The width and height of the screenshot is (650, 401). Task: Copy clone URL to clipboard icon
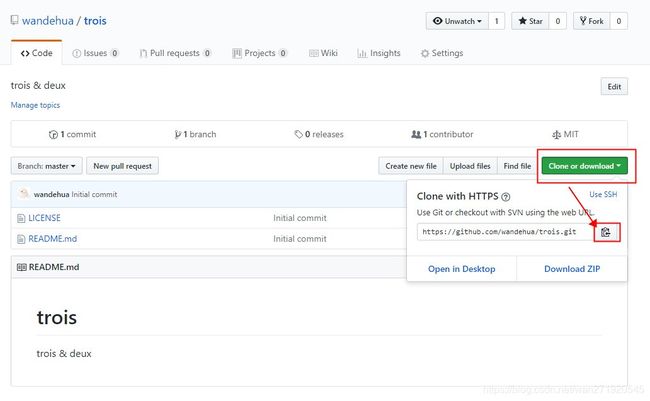(x=606, y=232)
